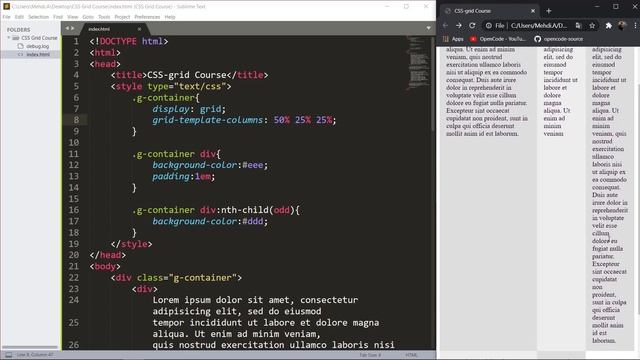Go to next tab with right arrow
Screen dimensions: 640x360
[73, 28]
